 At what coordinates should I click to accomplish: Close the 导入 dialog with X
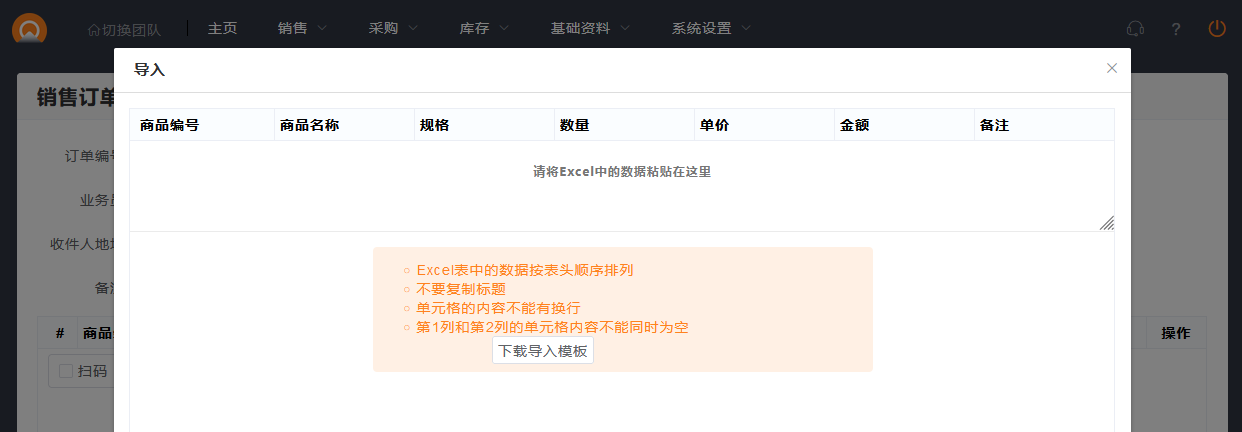(x=1111, y=68)
